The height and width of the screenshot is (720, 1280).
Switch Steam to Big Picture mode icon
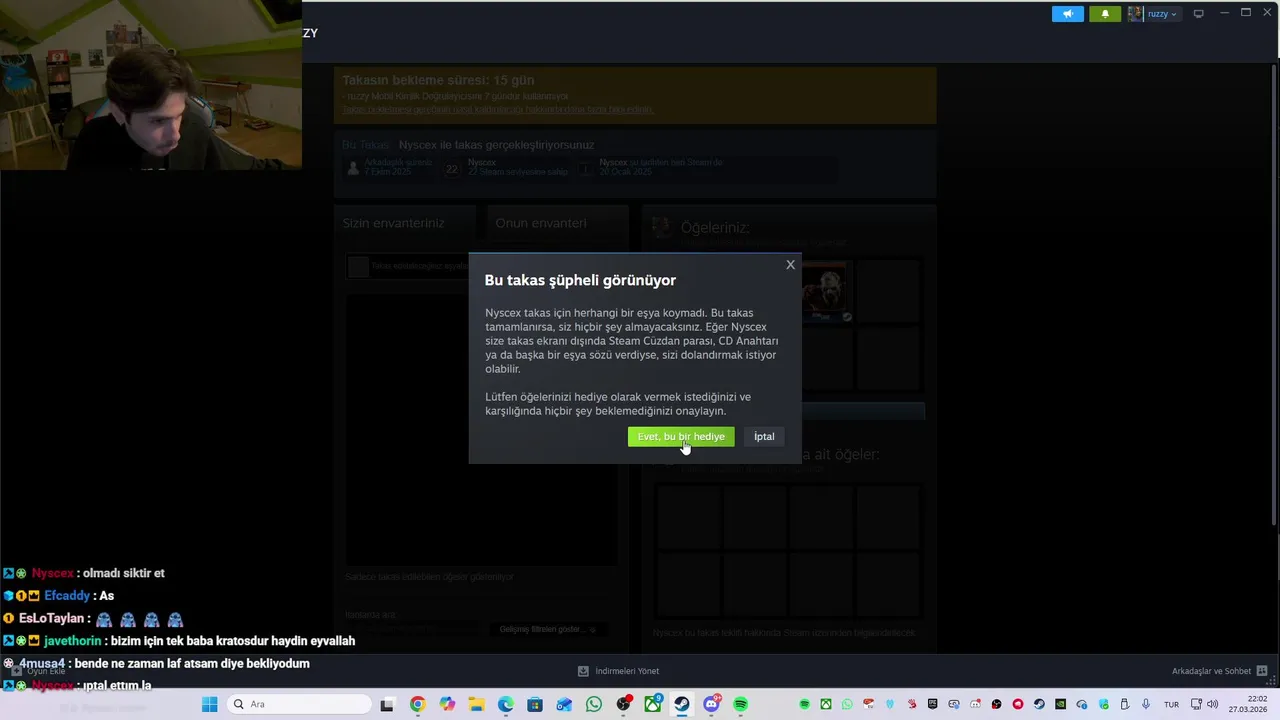point(1199,14)
